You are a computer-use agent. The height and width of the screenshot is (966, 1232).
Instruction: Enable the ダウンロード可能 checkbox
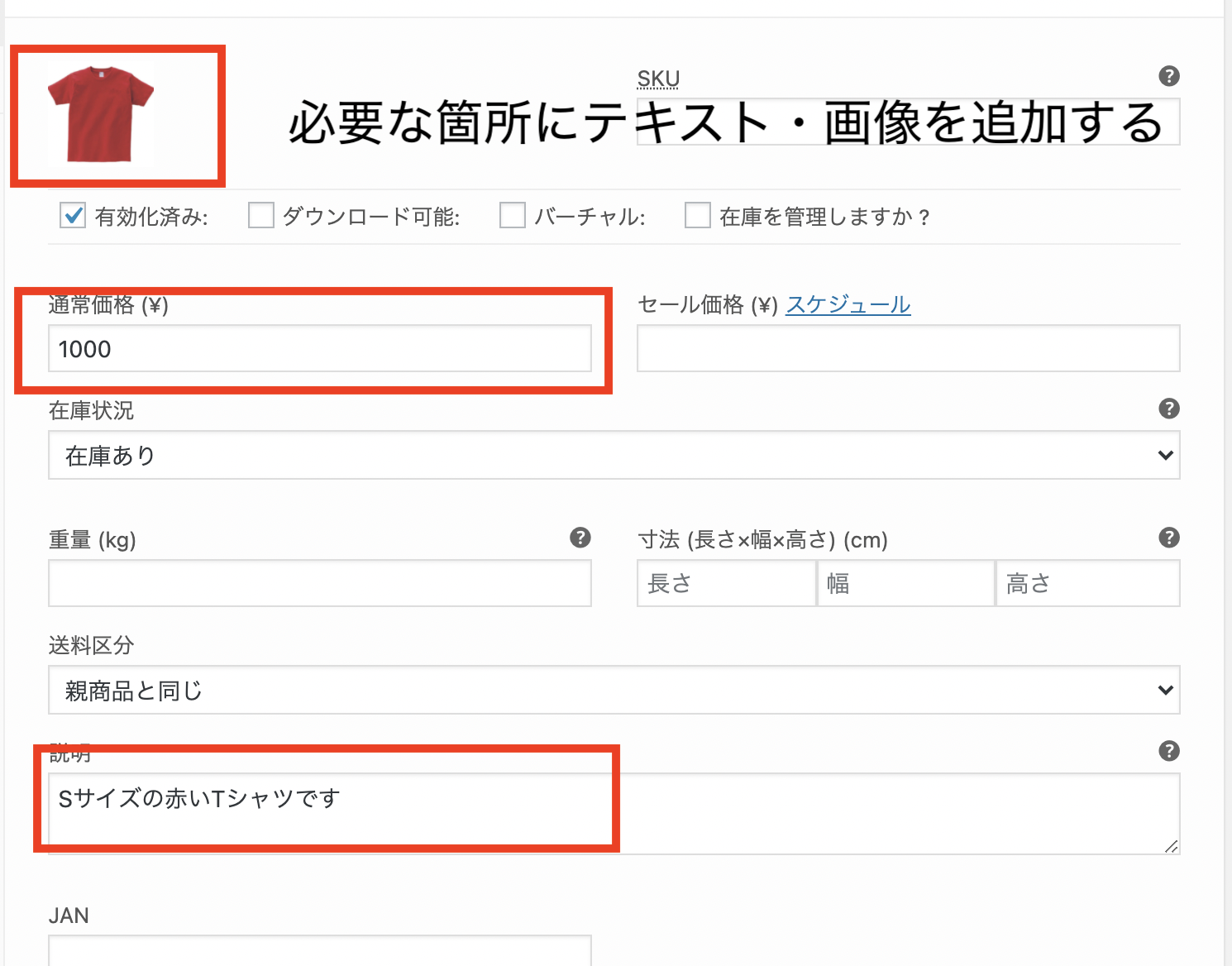point(261,216)
